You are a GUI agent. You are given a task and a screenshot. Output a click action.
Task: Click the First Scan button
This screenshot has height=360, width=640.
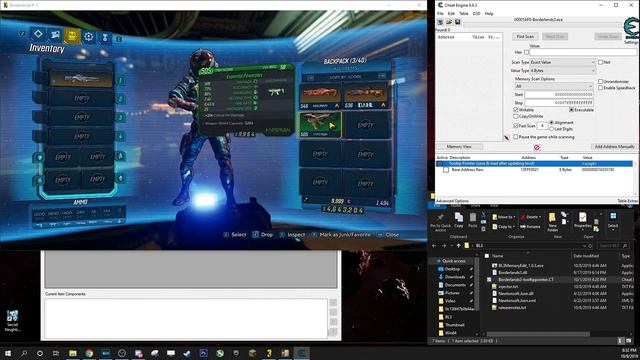coord(525,37)
